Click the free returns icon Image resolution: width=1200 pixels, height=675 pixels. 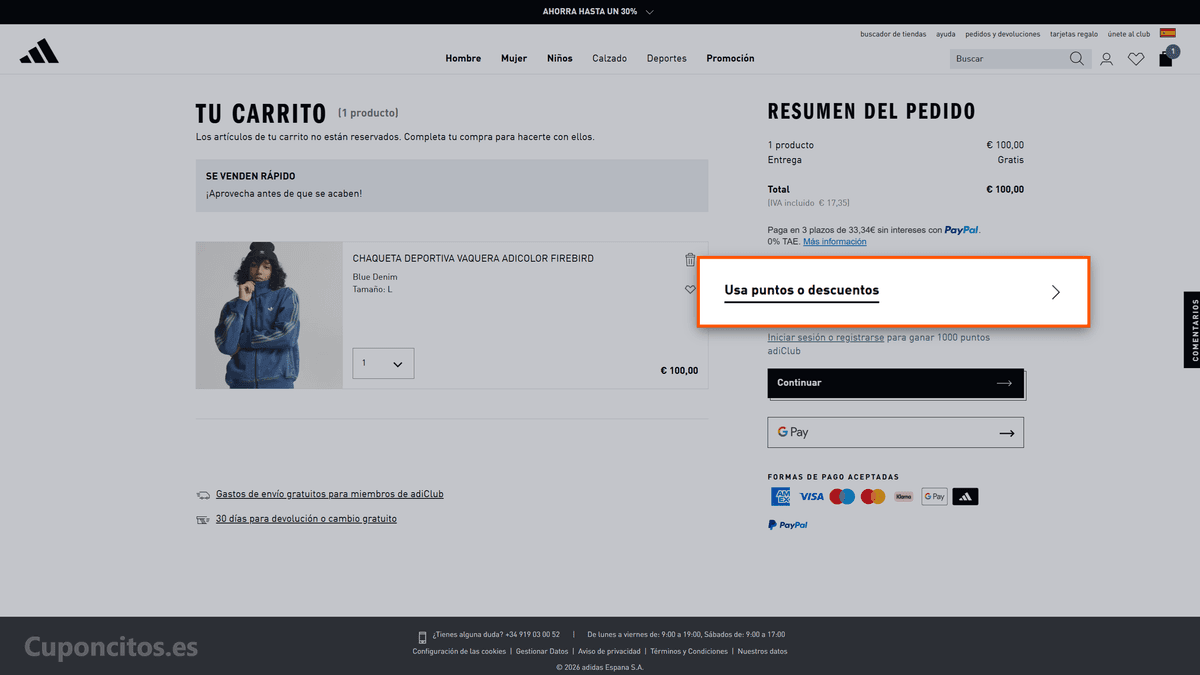coord(203,519)
